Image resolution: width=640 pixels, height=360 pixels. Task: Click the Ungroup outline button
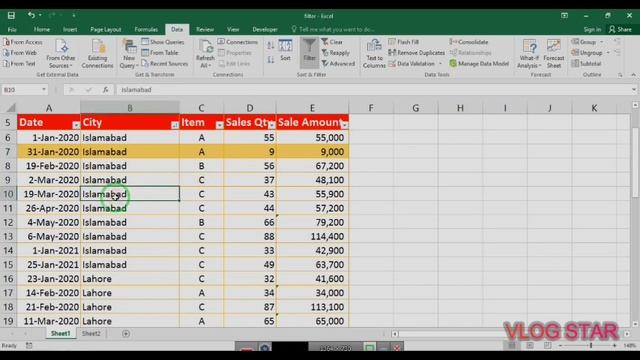pyautogui.click(x=587, y=53)
